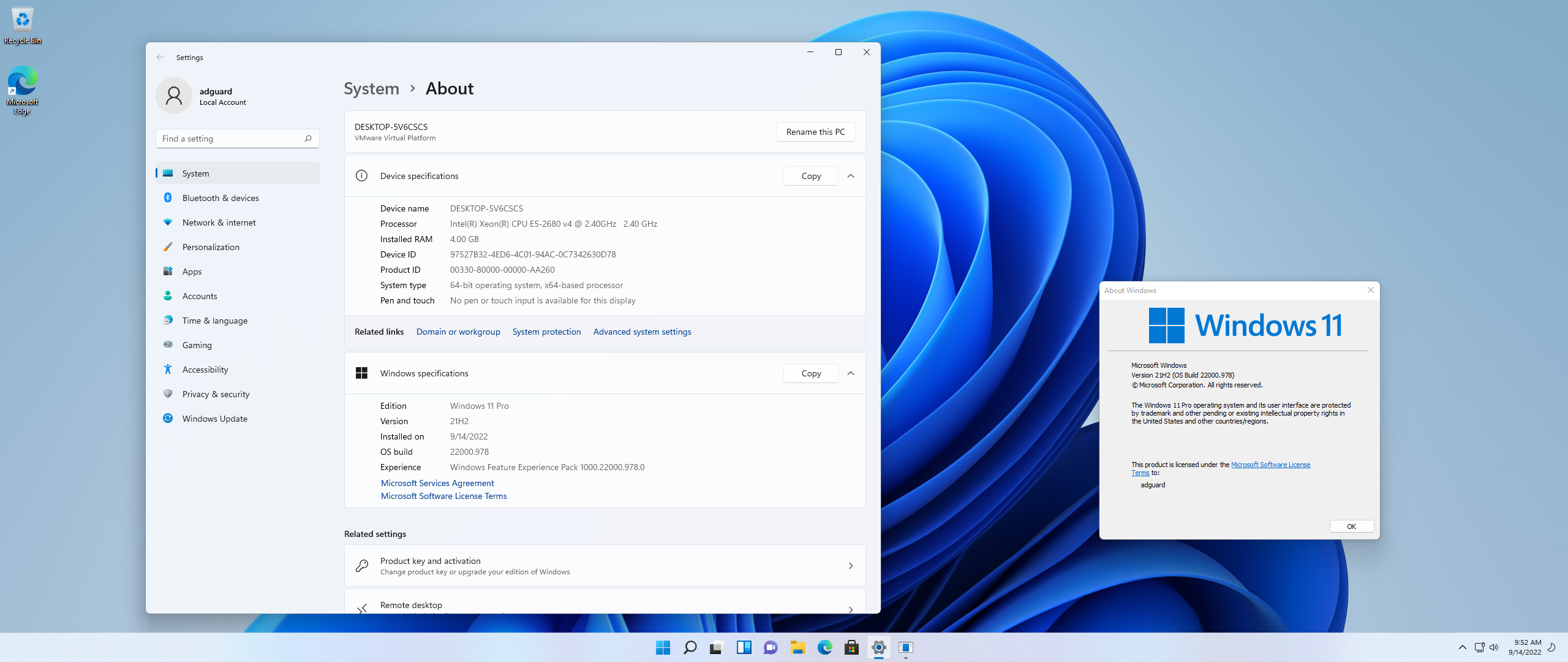Open the taskbar clock and date
This screenshot has width=1568, height=662.
click(x=1525, y=647)
